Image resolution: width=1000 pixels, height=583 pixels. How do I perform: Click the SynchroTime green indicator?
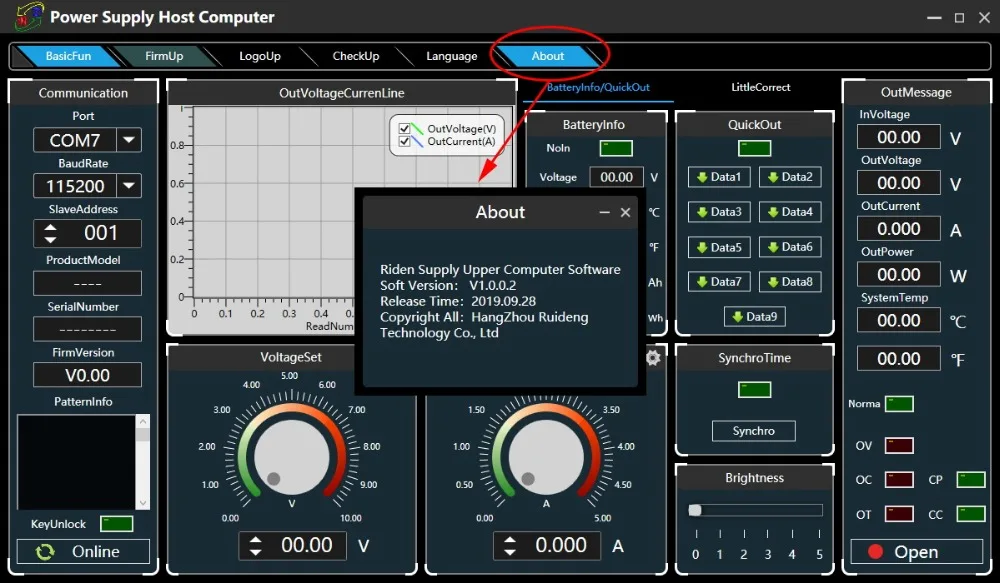coord(754,390)
